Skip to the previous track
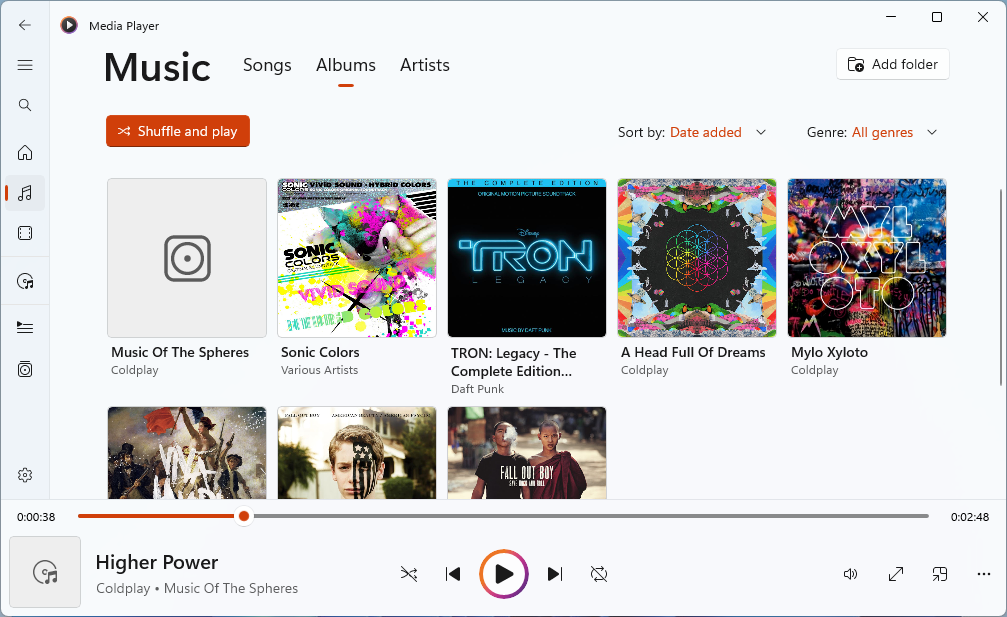 tap(453, 574)
